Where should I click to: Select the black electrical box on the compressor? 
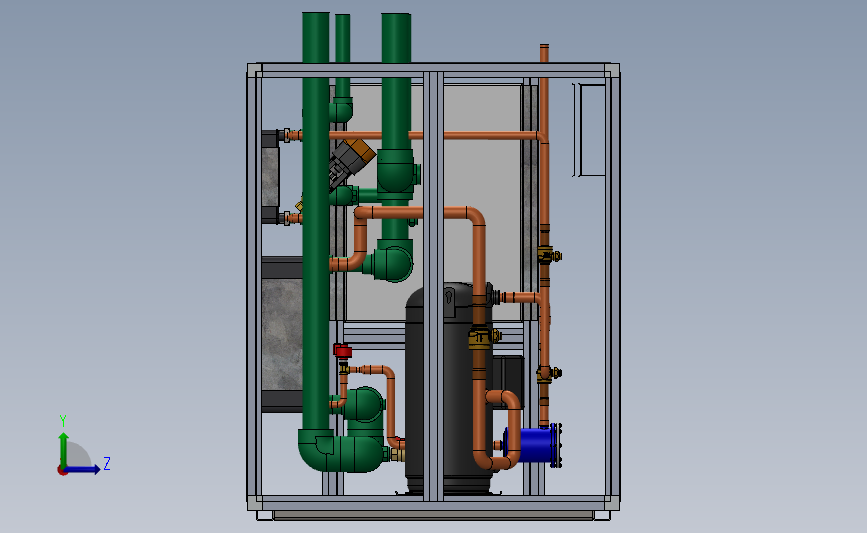point(508,382)
